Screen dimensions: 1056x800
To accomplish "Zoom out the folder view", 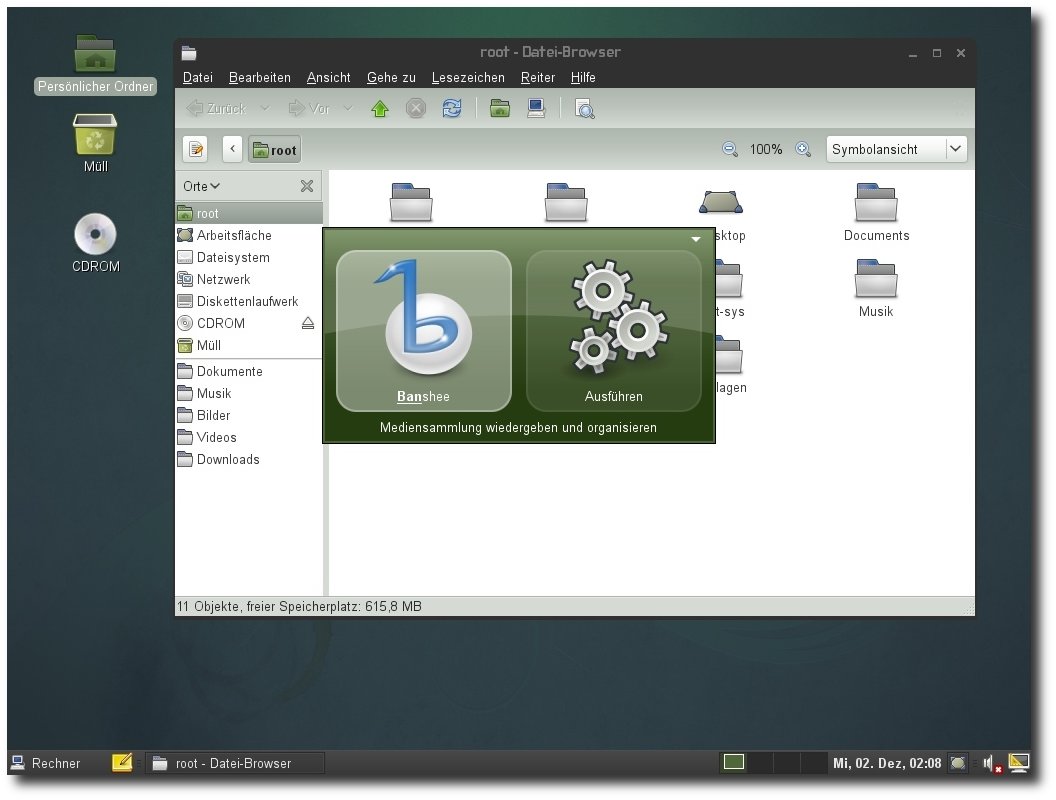I will coord(730,149).
